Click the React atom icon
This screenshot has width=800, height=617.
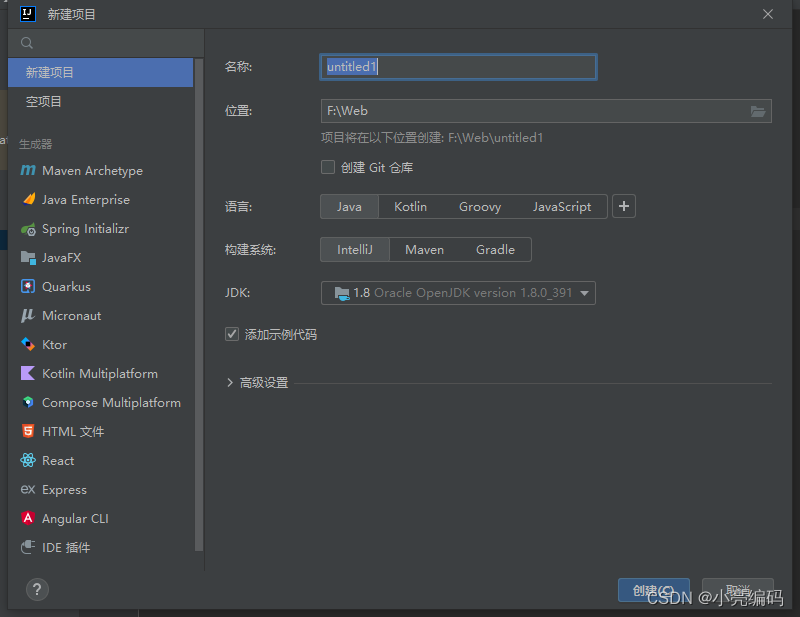[x=28, y=460]
